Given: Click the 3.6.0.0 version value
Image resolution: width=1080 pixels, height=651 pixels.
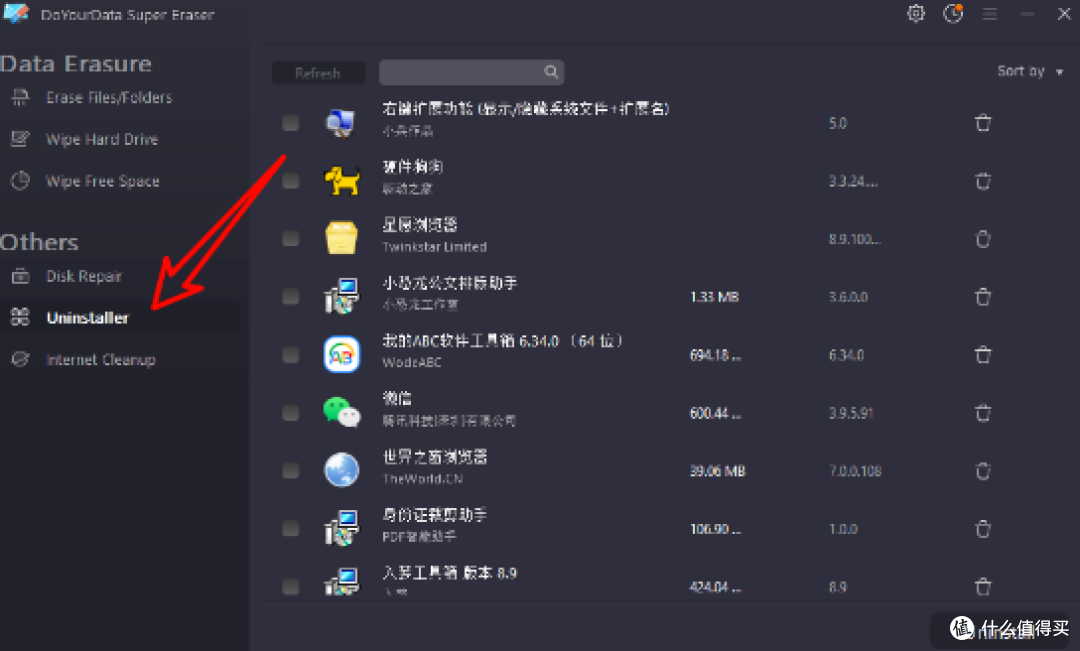Looking at the screenshot, I should 848,297.
